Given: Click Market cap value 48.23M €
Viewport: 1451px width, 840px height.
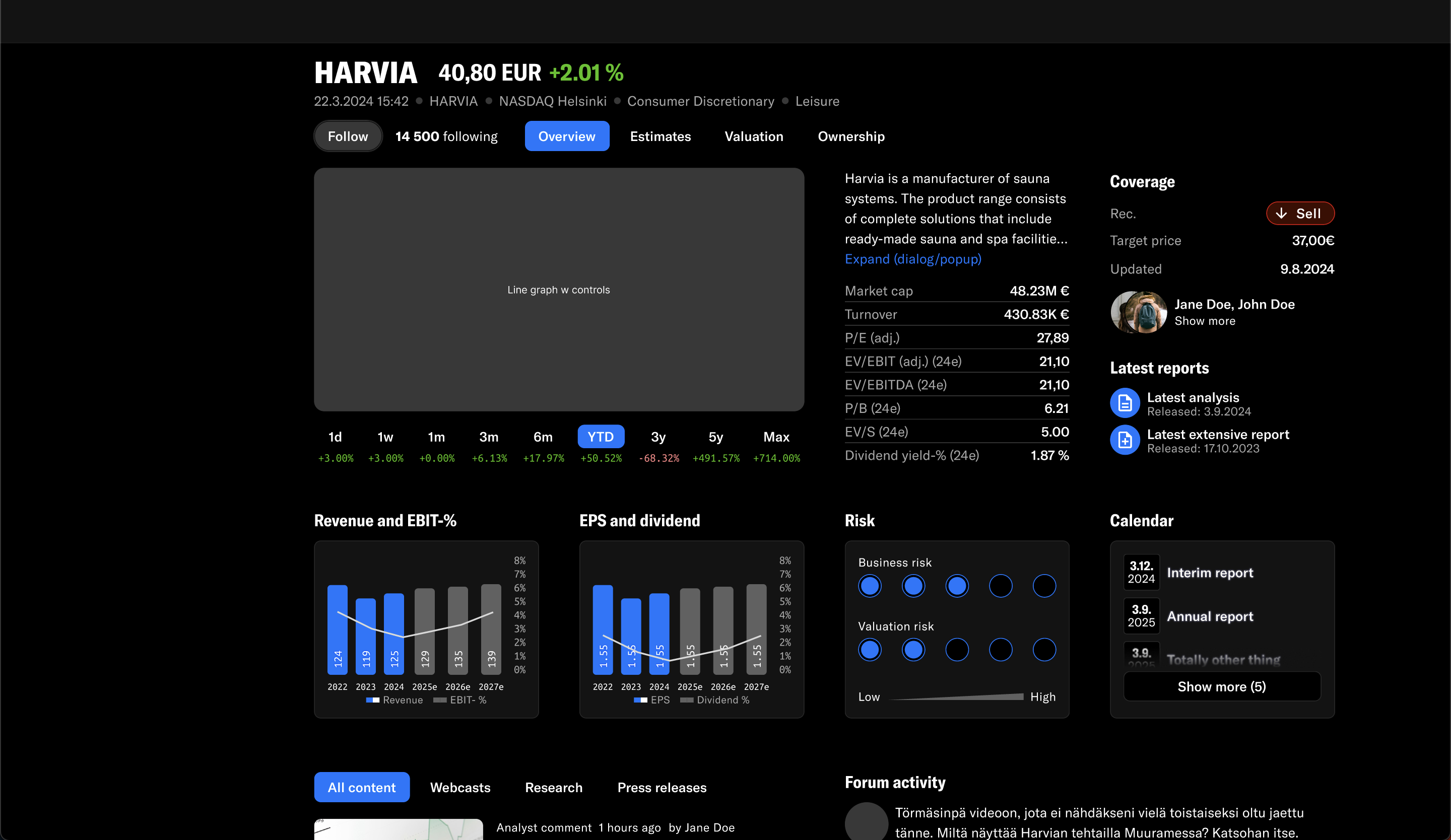Looking at the screenshot, I should [1039, 291].
